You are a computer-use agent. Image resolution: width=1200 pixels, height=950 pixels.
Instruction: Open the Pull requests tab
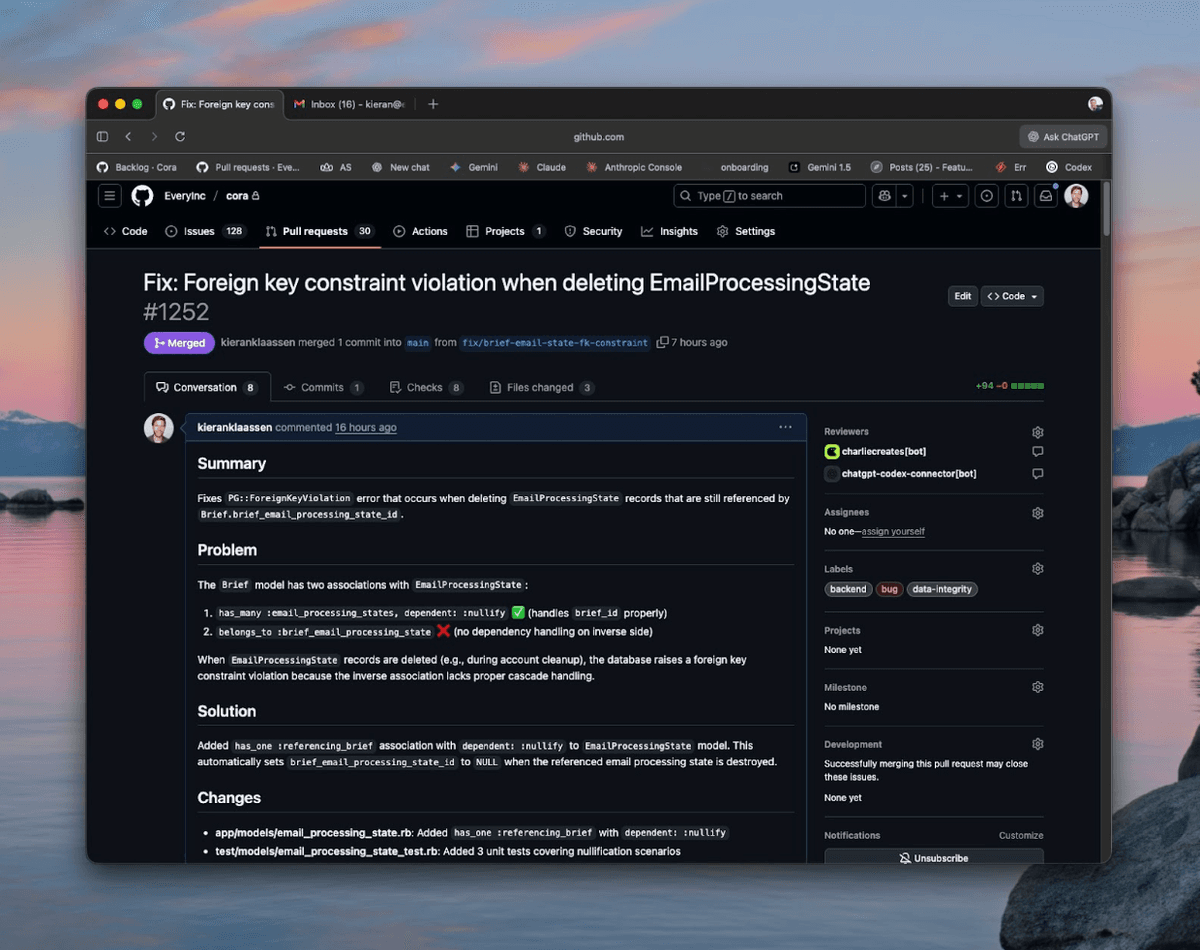click(320, 231)
